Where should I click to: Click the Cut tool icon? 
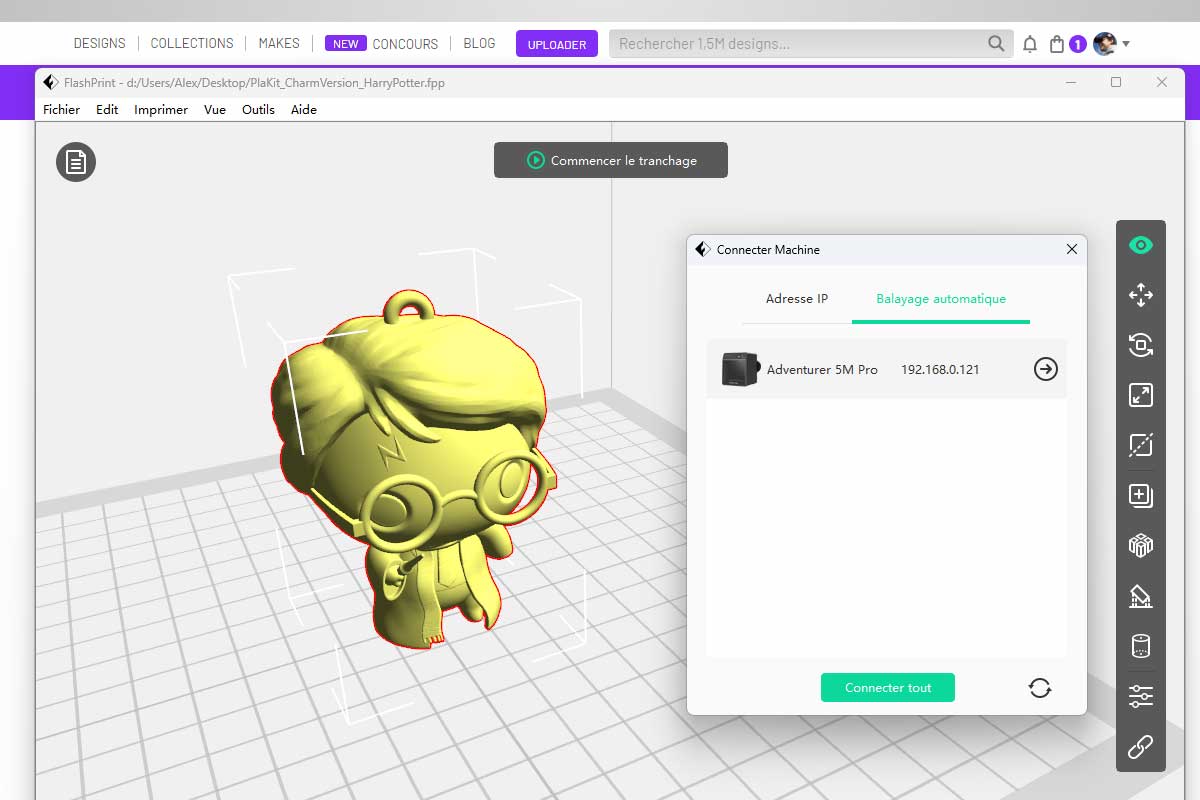click(x=1140, y=445)
